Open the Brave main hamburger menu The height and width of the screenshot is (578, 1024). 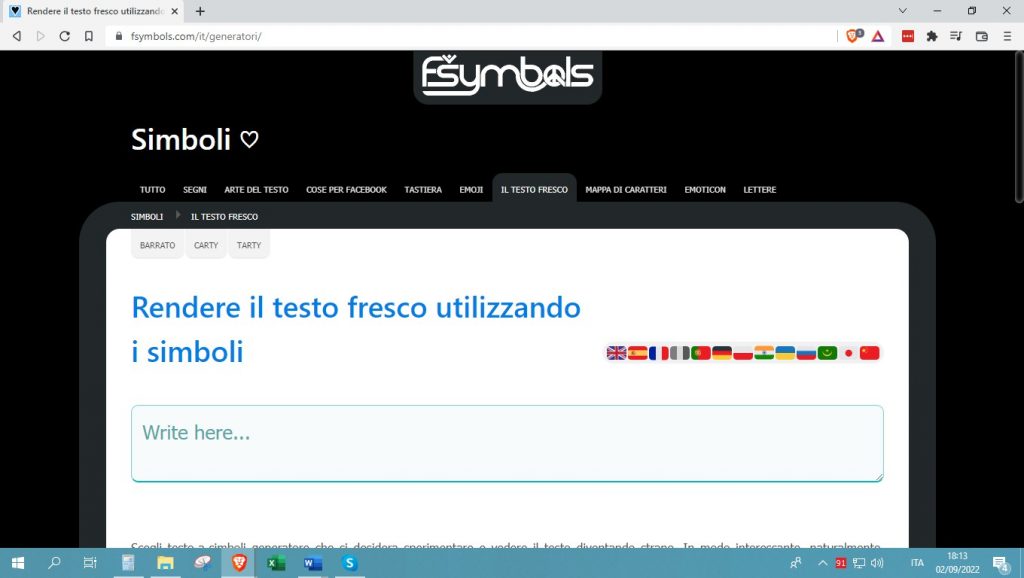(x=1006, y=36)
